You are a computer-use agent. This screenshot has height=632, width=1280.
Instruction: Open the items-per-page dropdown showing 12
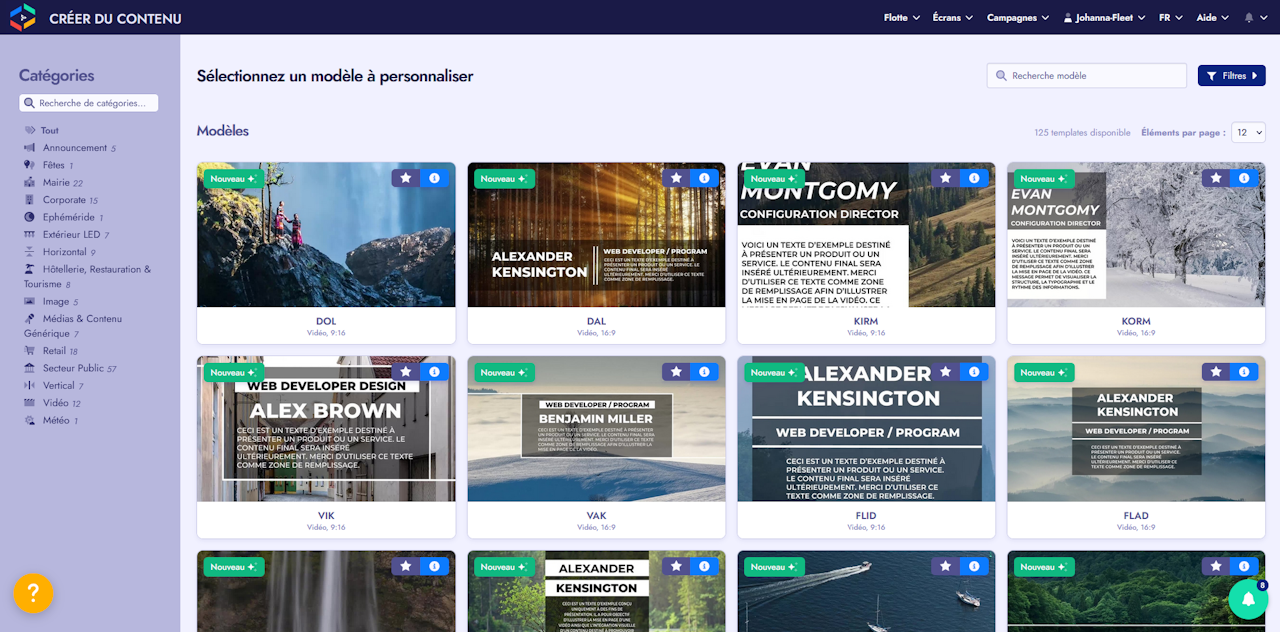click(x=1248, y=132)
